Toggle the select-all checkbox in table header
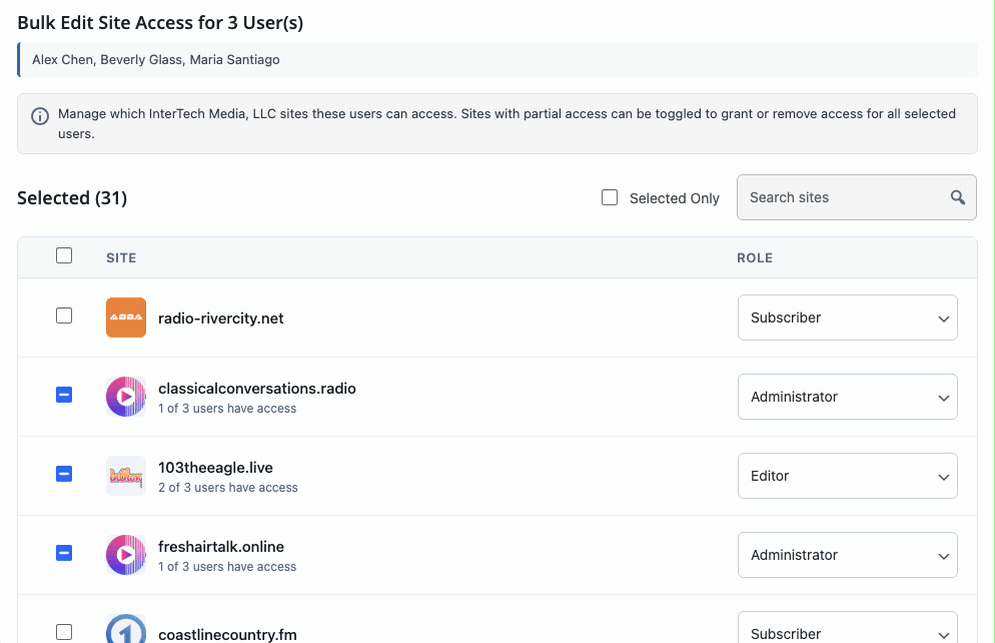Screen dimensions: 995x643 click(x=64, y=256)
